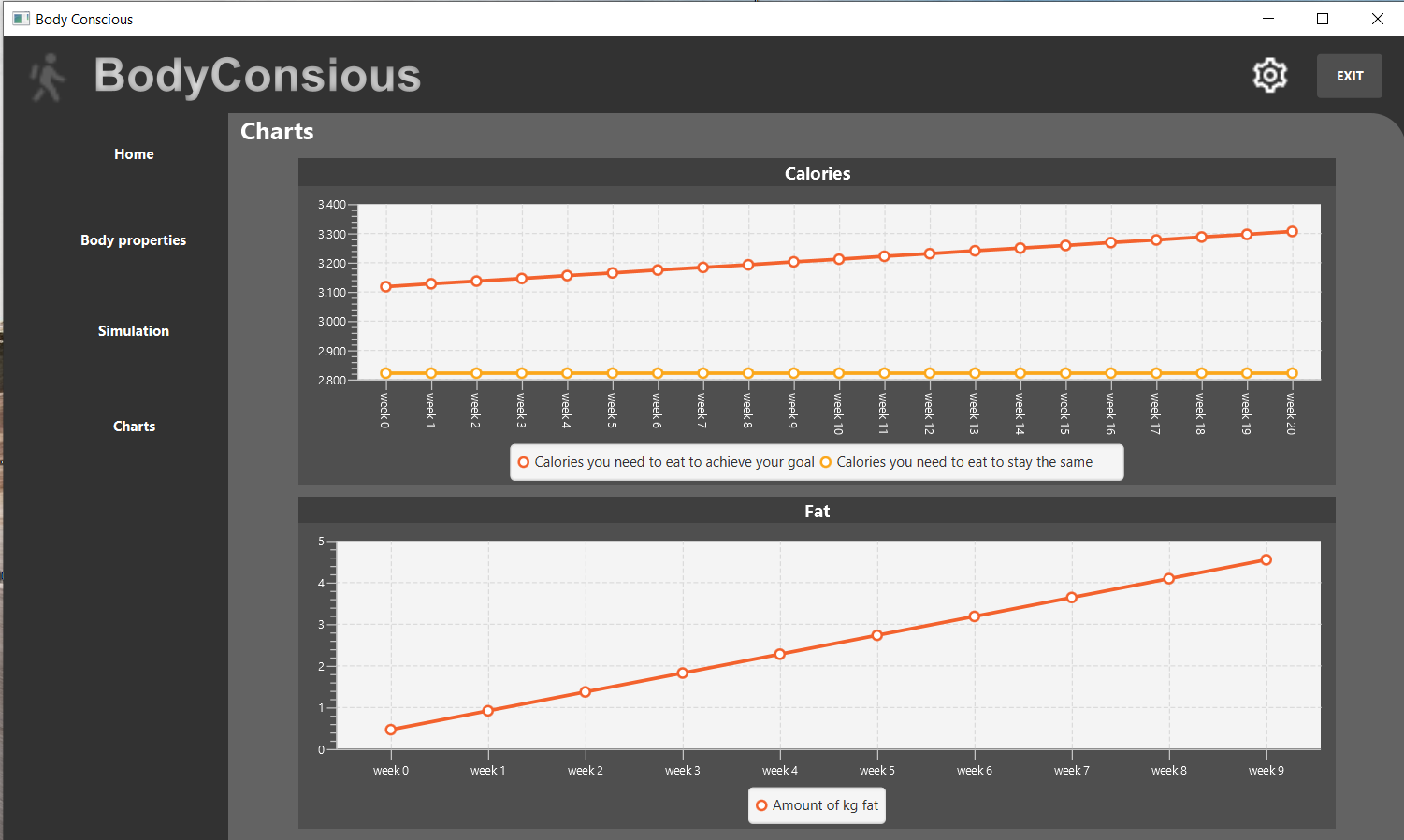Click legend entry 'Calories you need to eat to achieve your goal'
The height and width of the screenshot is (840, 1404).
coord(665,462)
